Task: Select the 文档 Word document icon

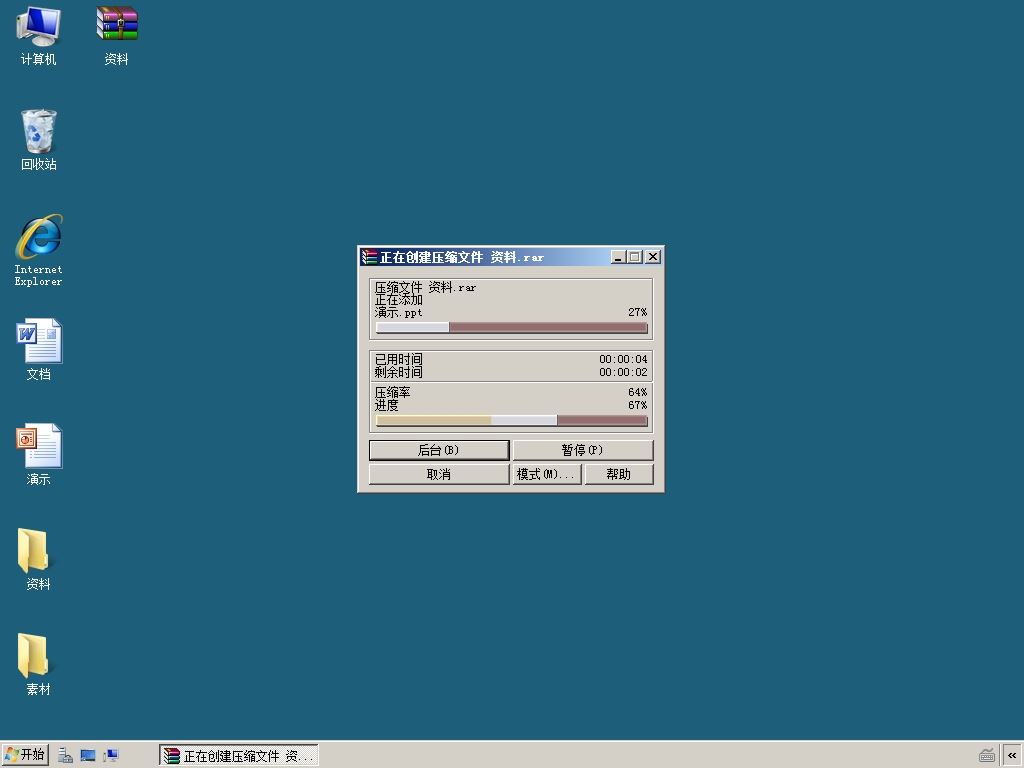Action: pyautogui.click(x=39, y=350)
